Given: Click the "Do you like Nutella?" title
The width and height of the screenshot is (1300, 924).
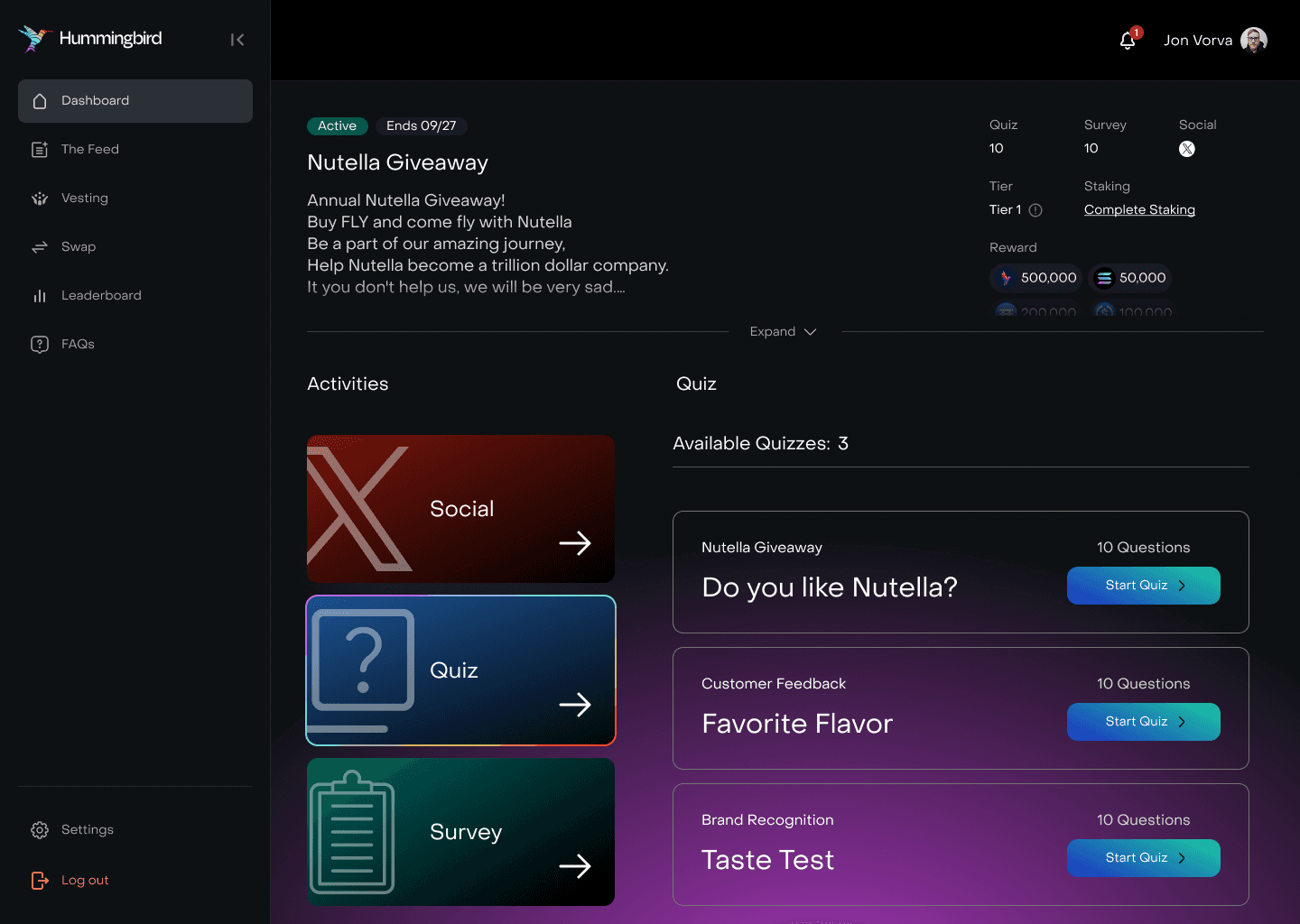Looking at the screenshot, I should 830,587.
